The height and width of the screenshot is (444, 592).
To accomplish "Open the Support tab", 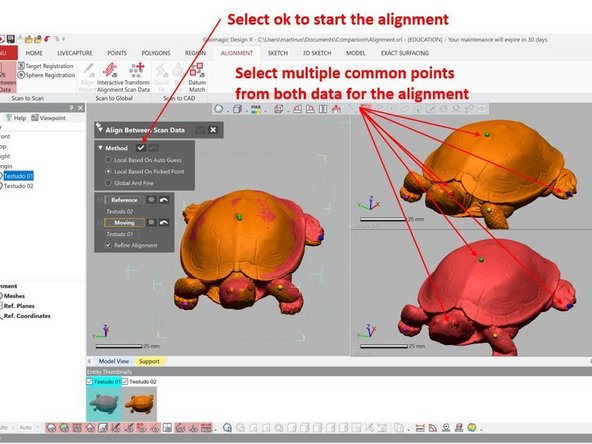I will pos(149,361).
